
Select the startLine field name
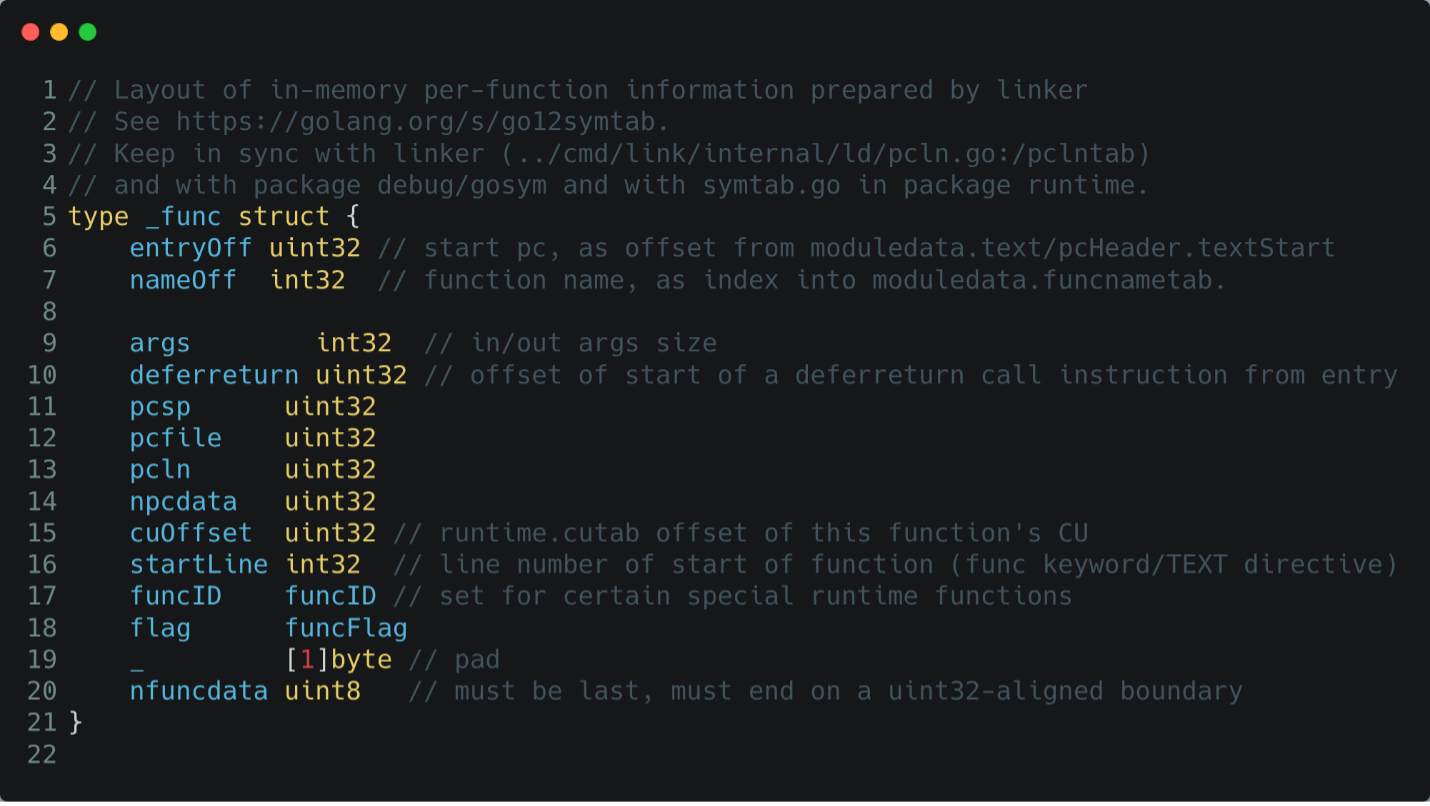(198, 565)
